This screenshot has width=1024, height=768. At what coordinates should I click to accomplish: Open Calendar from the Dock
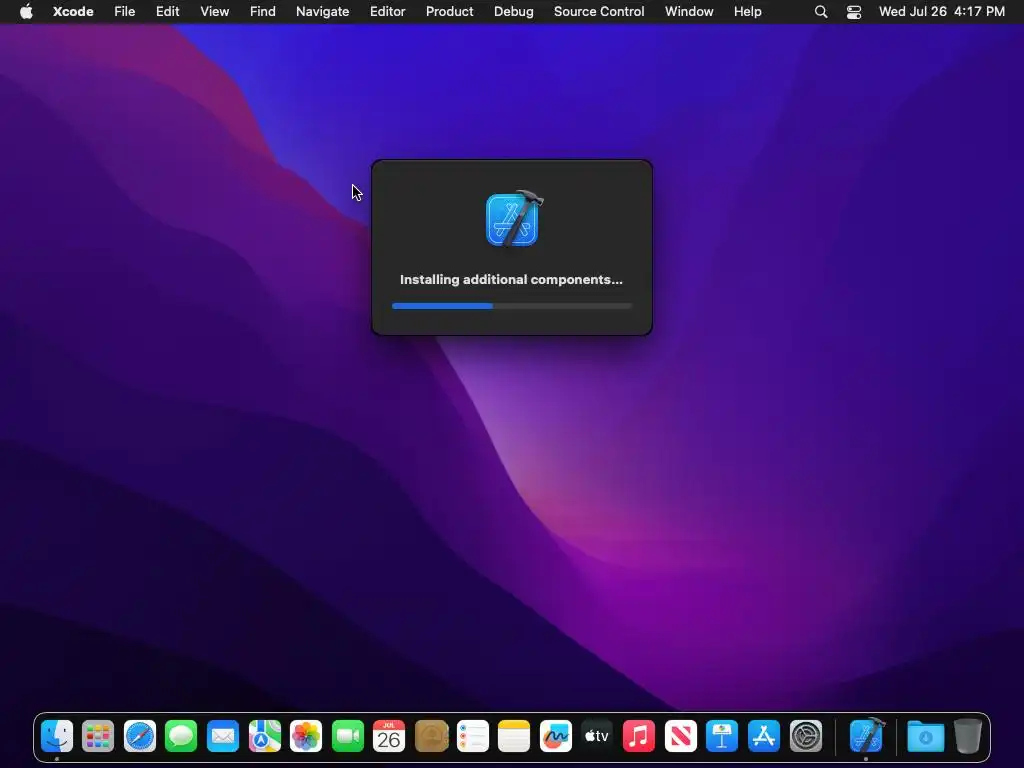pos(389,736)
